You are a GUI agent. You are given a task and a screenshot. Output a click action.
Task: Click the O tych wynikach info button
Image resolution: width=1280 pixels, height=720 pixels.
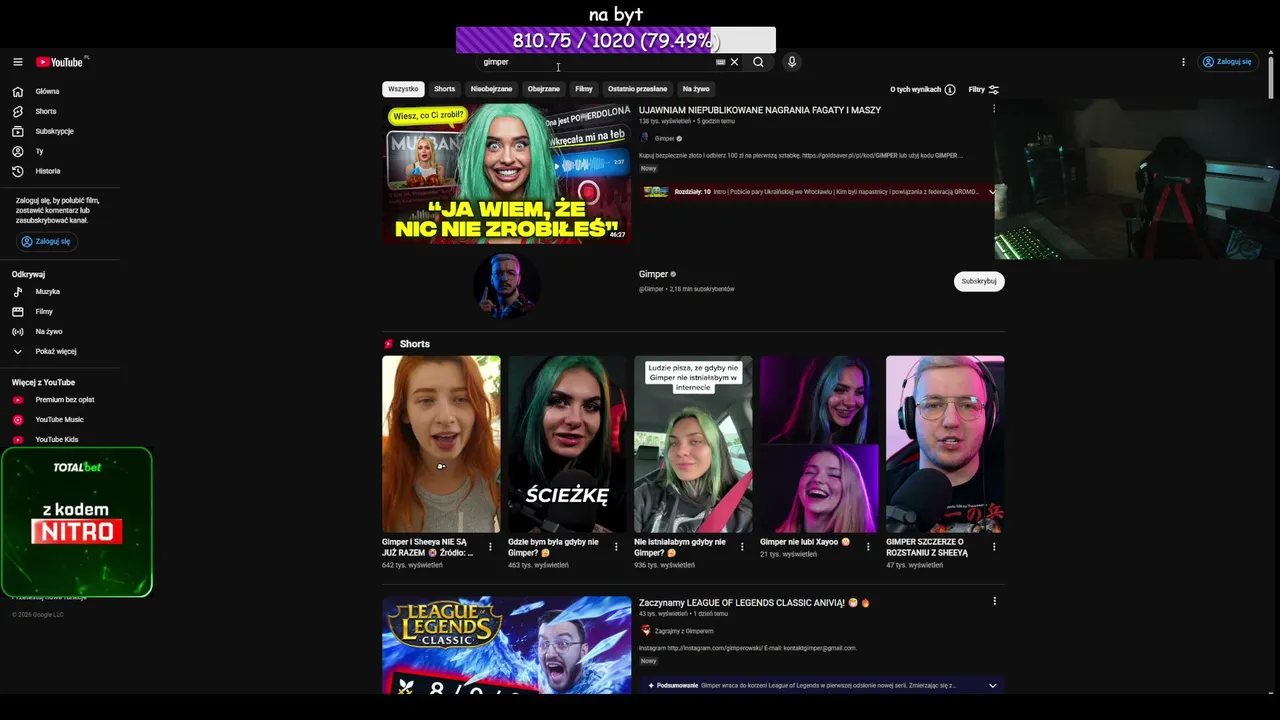(x=922, y=90)
